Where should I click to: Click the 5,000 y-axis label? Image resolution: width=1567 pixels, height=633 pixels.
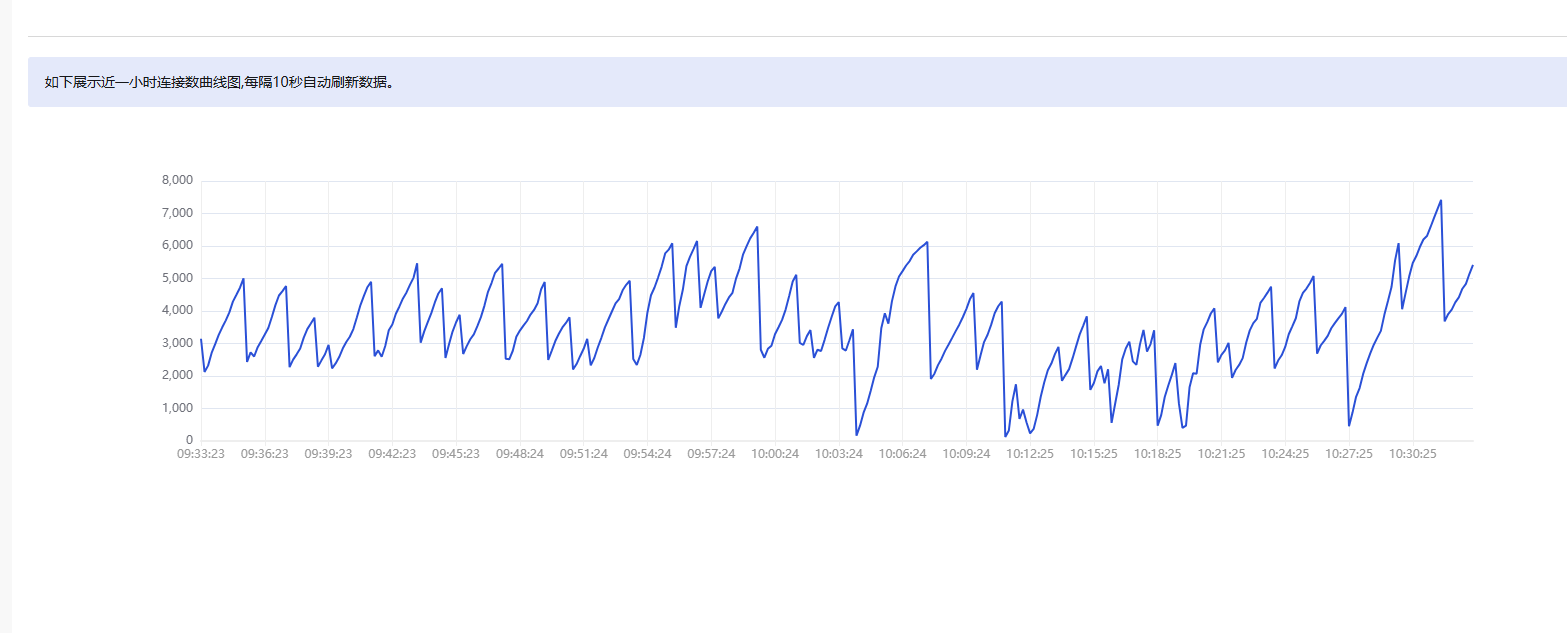point(177,278)
